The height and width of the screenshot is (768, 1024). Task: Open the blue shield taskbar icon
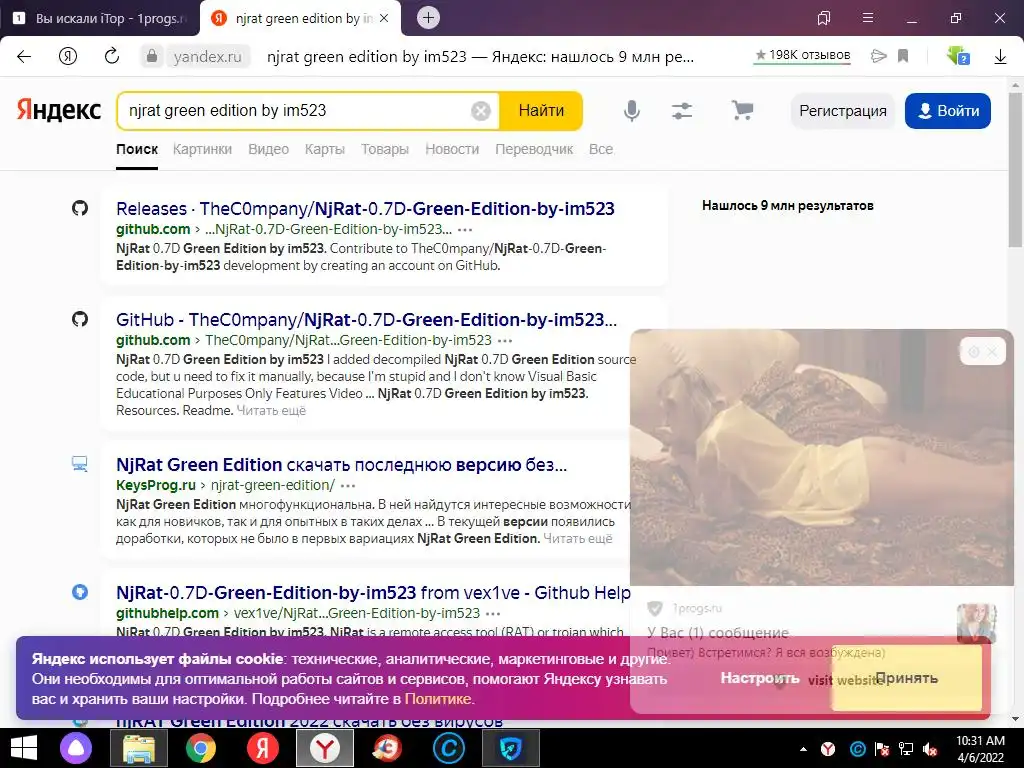[x=511, y=748]
